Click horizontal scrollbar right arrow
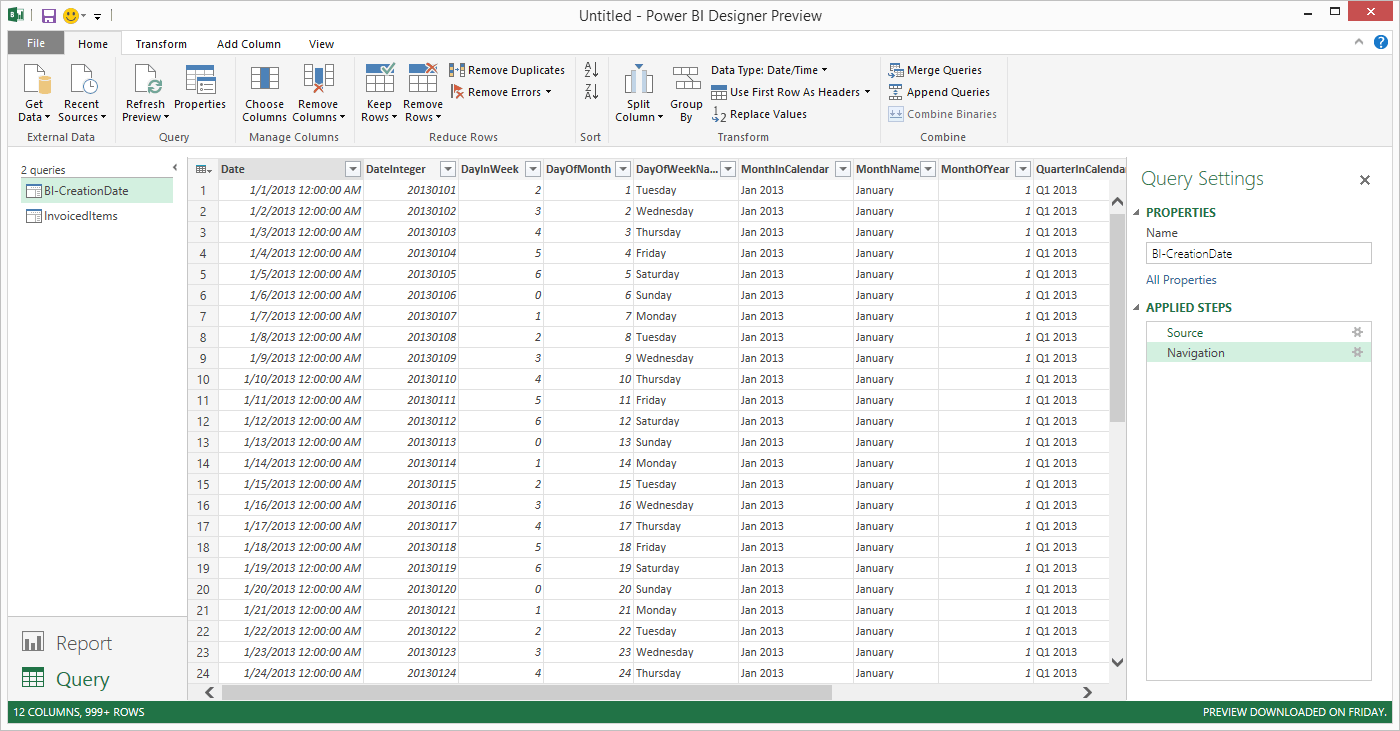This screenshot has height=731, width=1400. click(1087, 692)
